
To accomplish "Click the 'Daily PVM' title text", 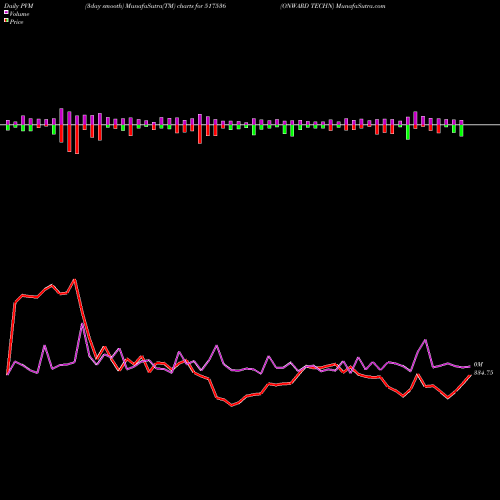I will pyautogui.click(x=19, y=6).
